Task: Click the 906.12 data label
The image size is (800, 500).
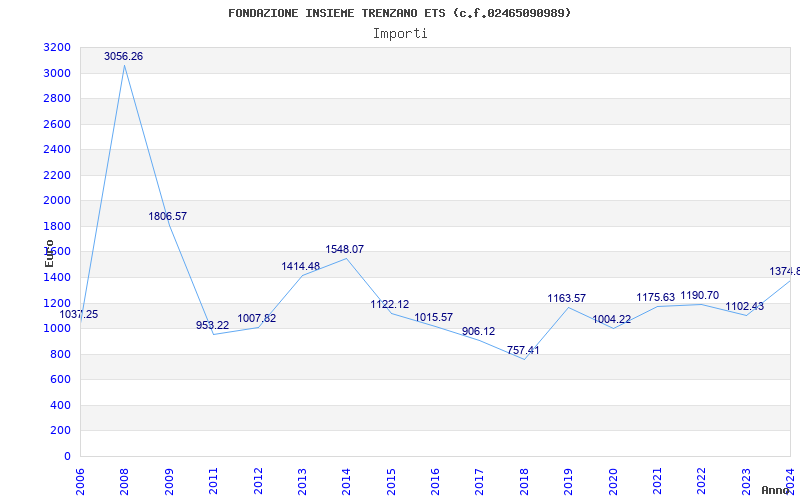Action: (479, 332)
